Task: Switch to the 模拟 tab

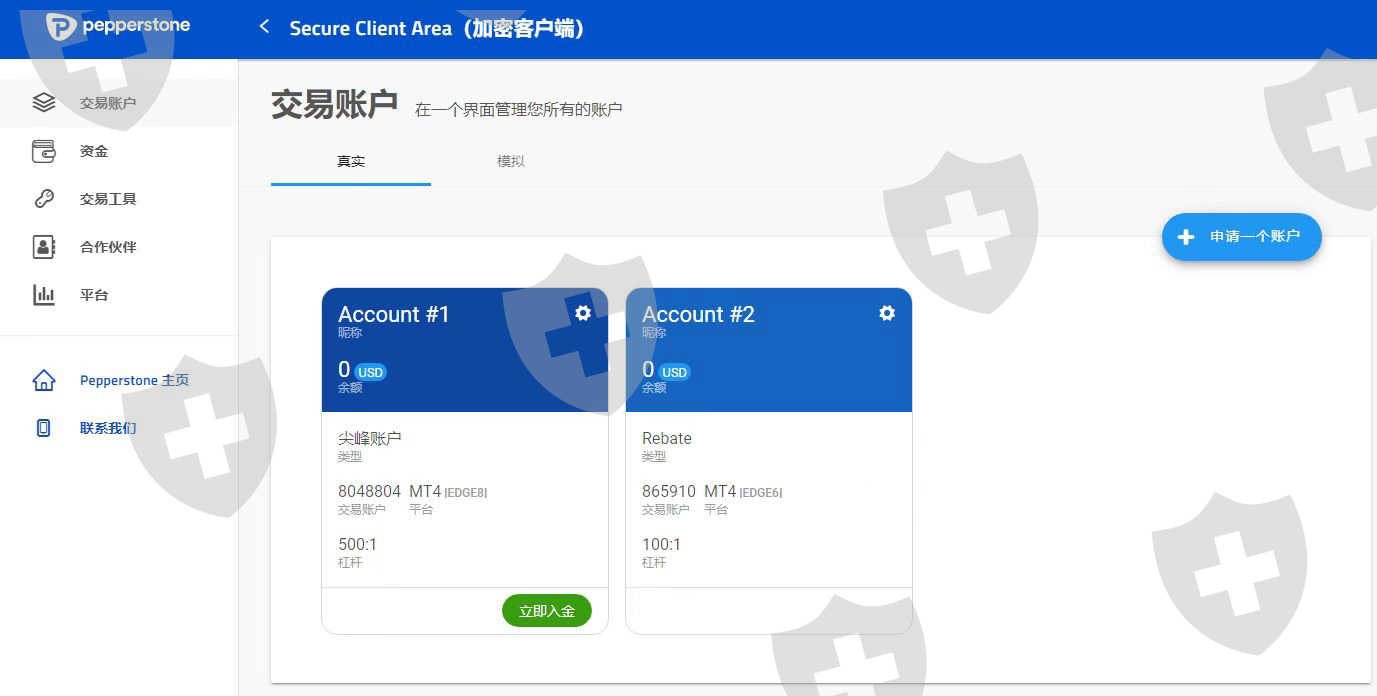Action: (511, 161)
